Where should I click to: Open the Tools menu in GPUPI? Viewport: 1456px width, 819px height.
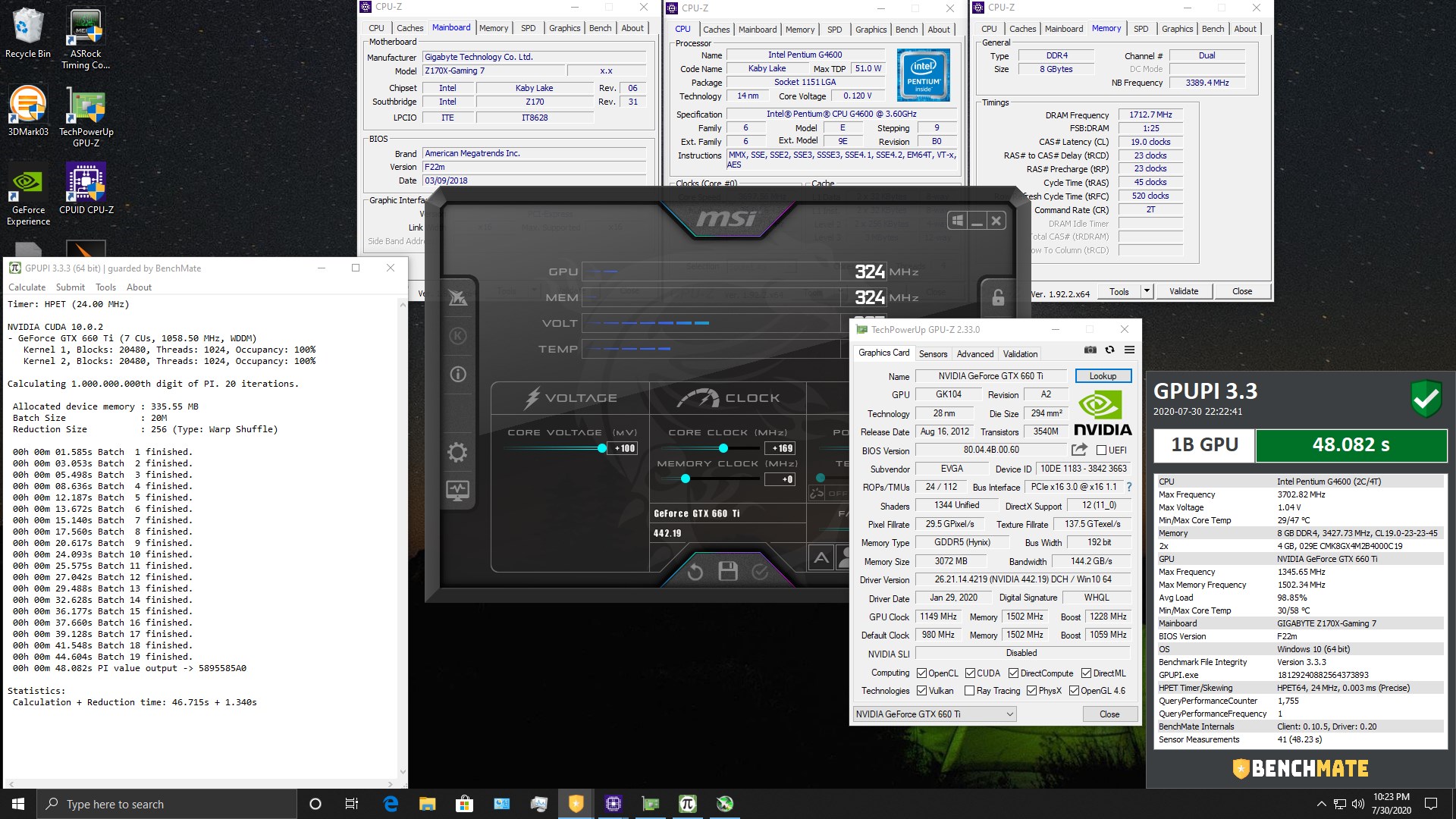tap(105, 287)
